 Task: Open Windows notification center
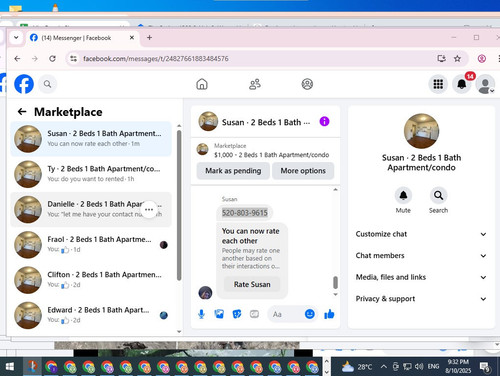(x=484, y=367)
